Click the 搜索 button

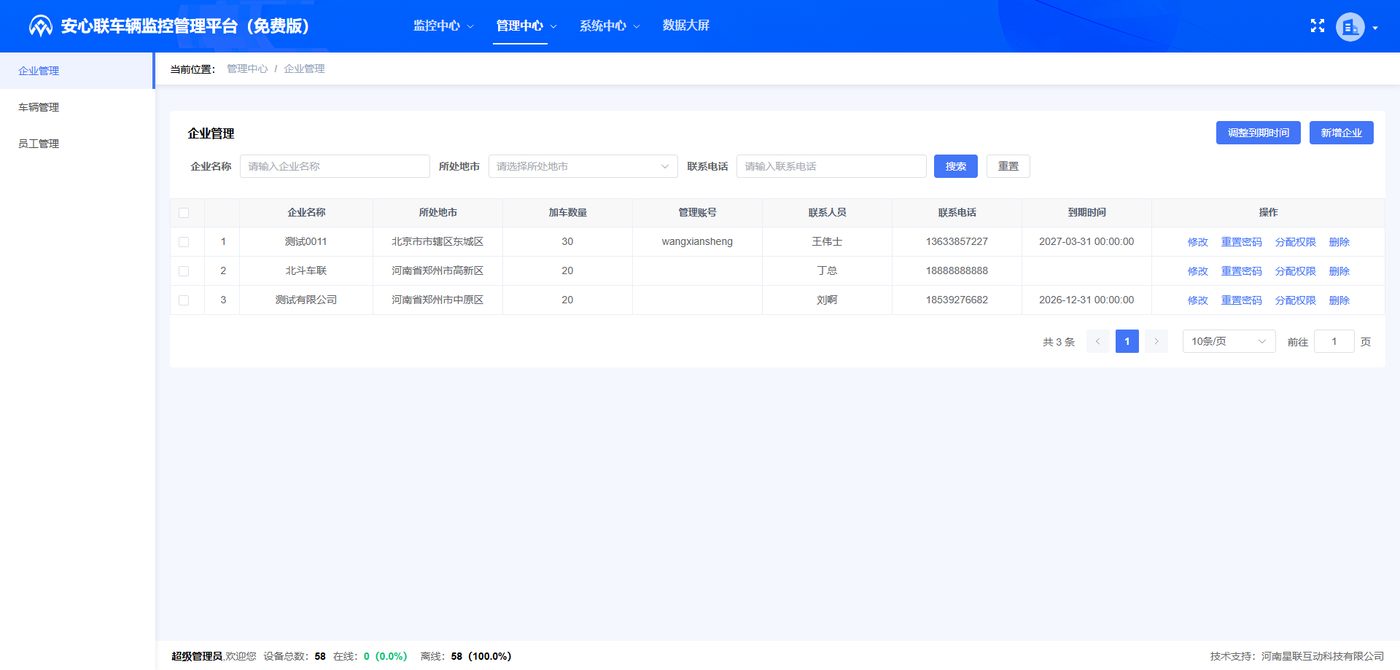click(x=956, y=166)
